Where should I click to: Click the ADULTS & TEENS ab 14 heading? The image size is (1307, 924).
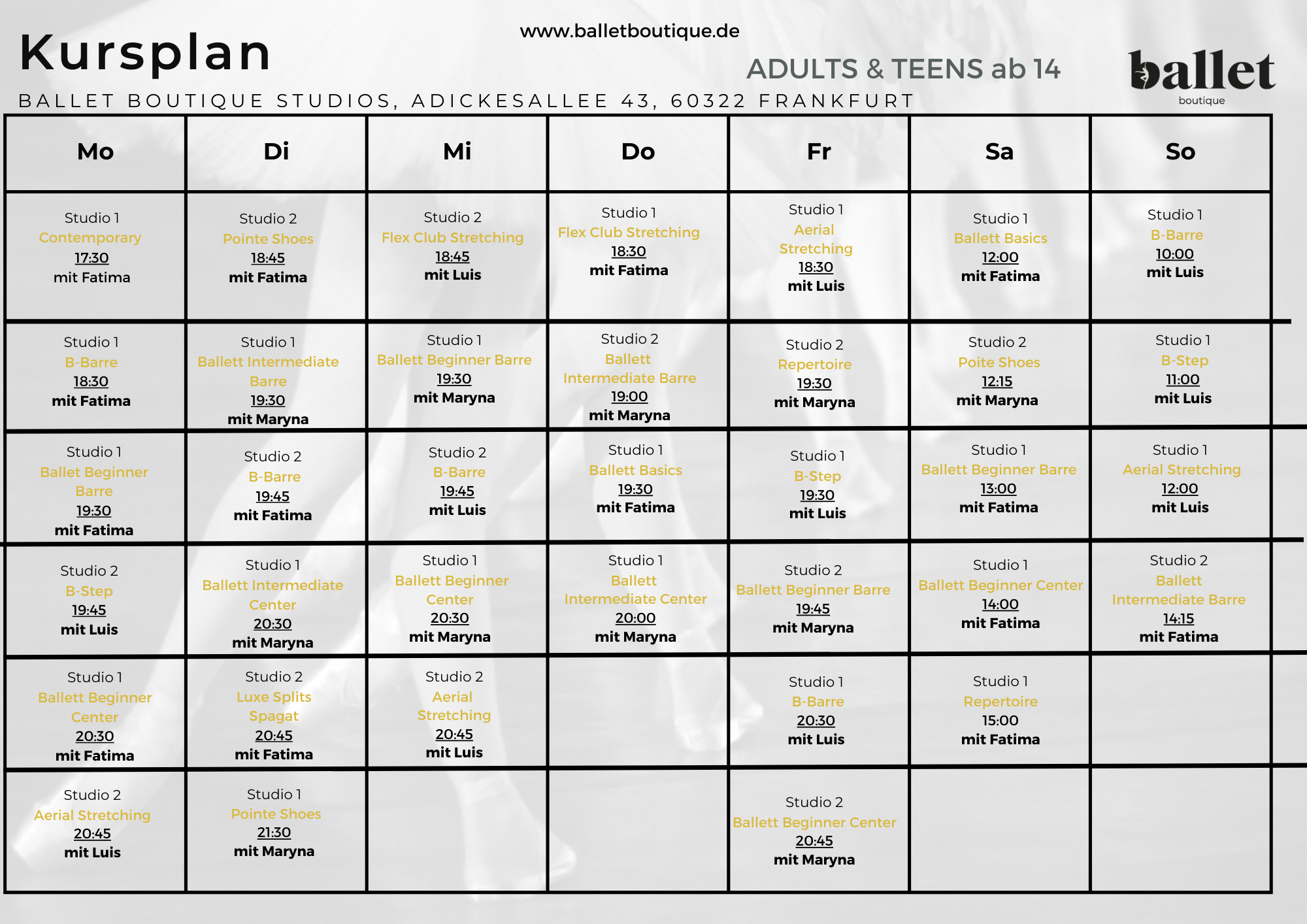903,69
